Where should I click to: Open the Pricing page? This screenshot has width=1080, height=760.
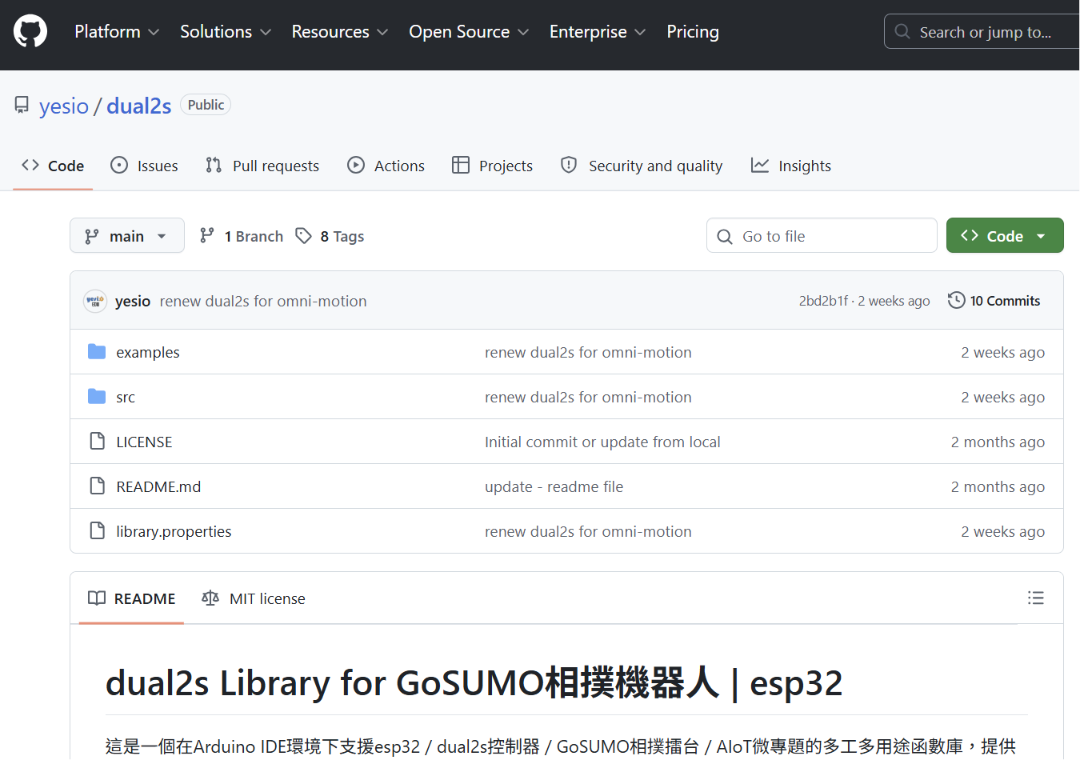pos(692,32)
